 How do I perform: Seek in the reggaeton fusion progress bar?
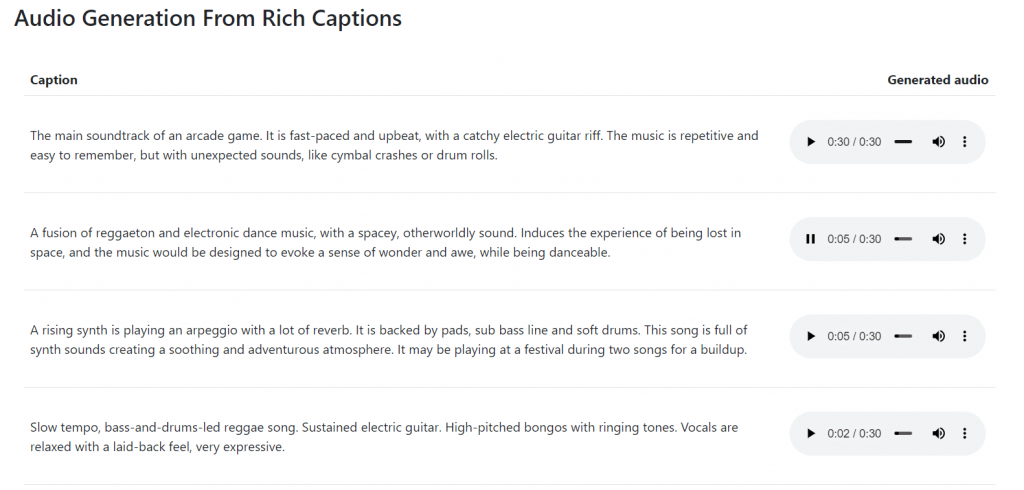tap(903, 239)
